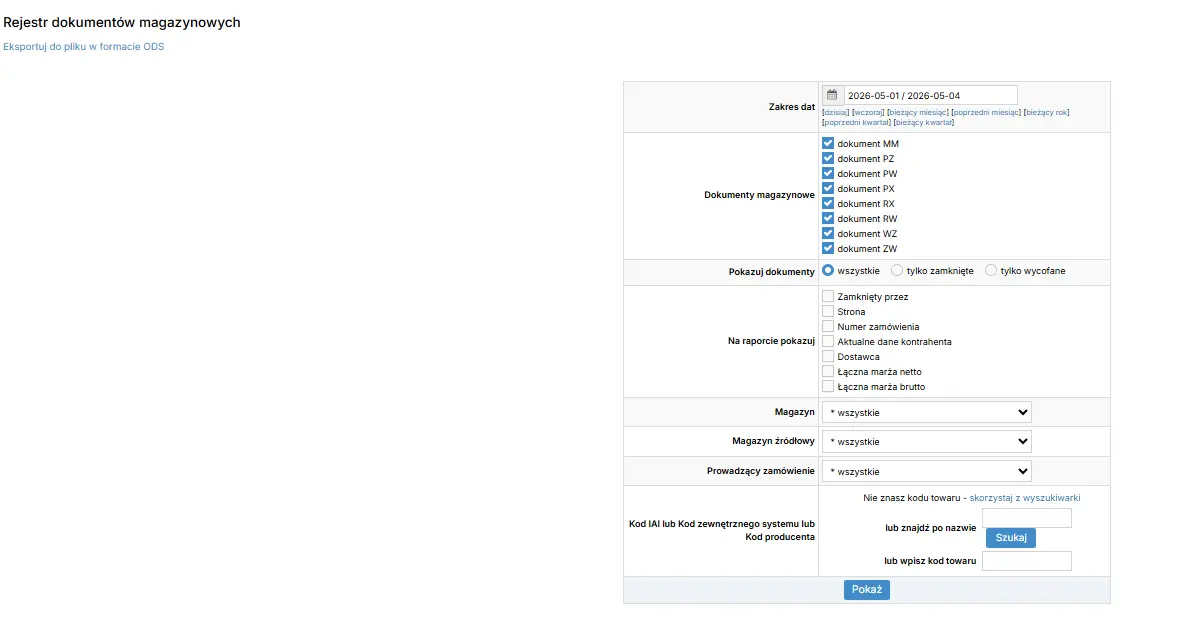This screenshot has height=625, width=1191.
Task: Check the Łączna marża netto box
Action: [828, 371]
